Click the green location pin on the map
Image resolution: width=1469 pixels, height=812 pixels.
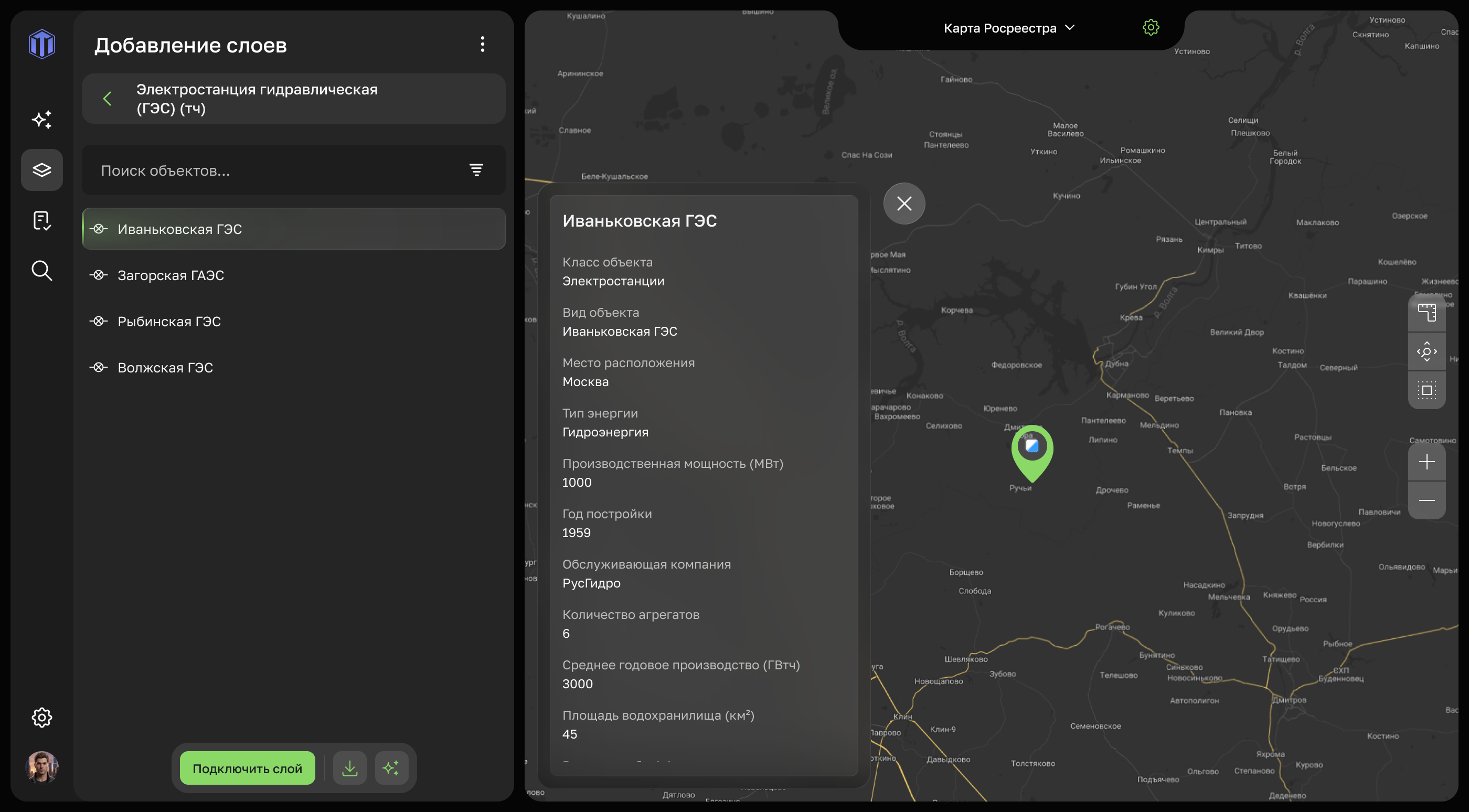tap(1032, 453)
